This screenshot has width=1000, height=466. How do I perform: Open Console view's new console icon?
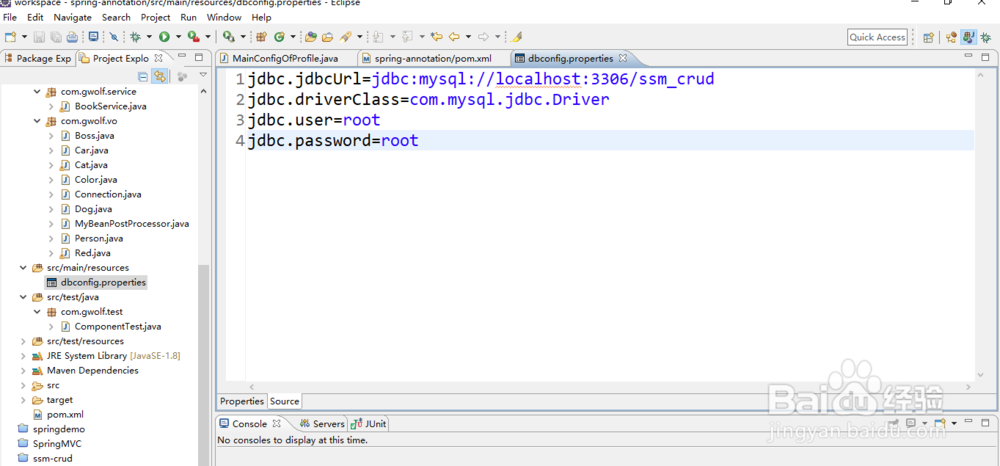pyautogui.click(x=939, y=423)
